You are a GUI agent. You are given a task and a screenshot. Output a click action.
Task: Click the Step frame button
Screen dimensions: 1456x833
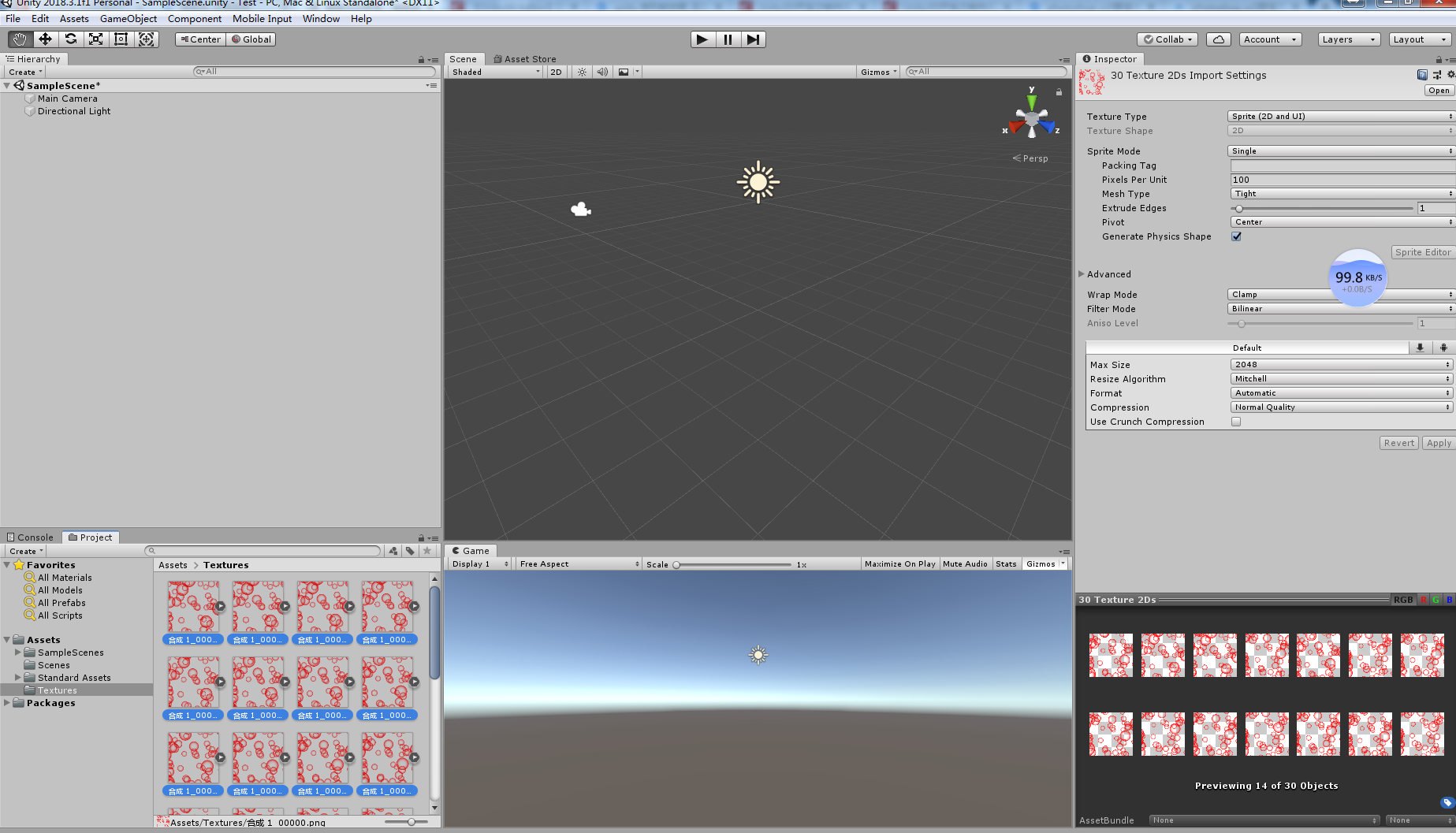pos(753,39)
